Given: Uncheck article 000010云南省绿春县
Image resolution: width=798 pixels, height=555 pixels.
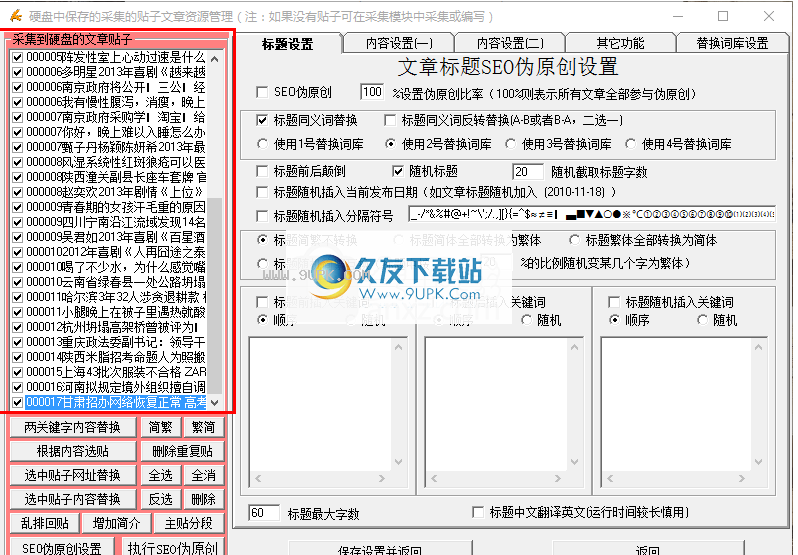Looking at the screenshot, I should (18, 282).
